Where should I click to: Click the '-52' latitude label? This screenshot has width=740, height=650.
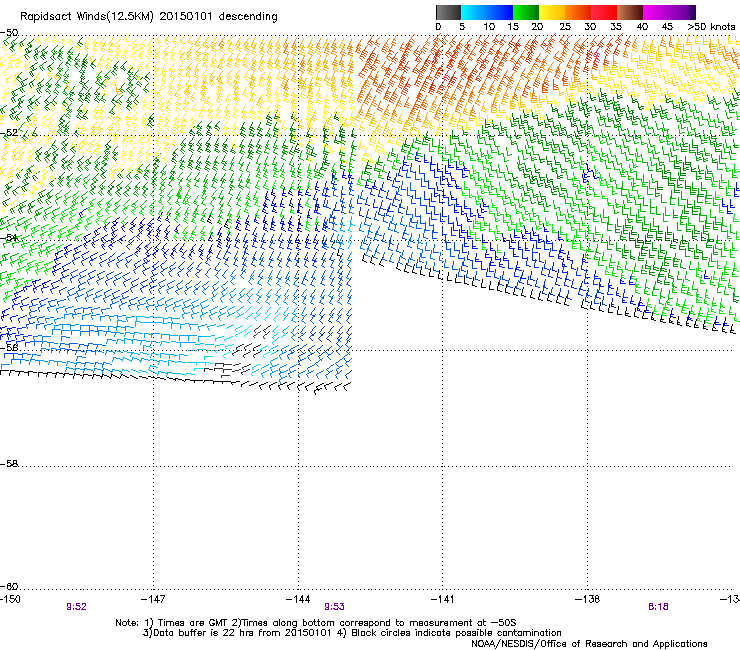coord(9,133)
